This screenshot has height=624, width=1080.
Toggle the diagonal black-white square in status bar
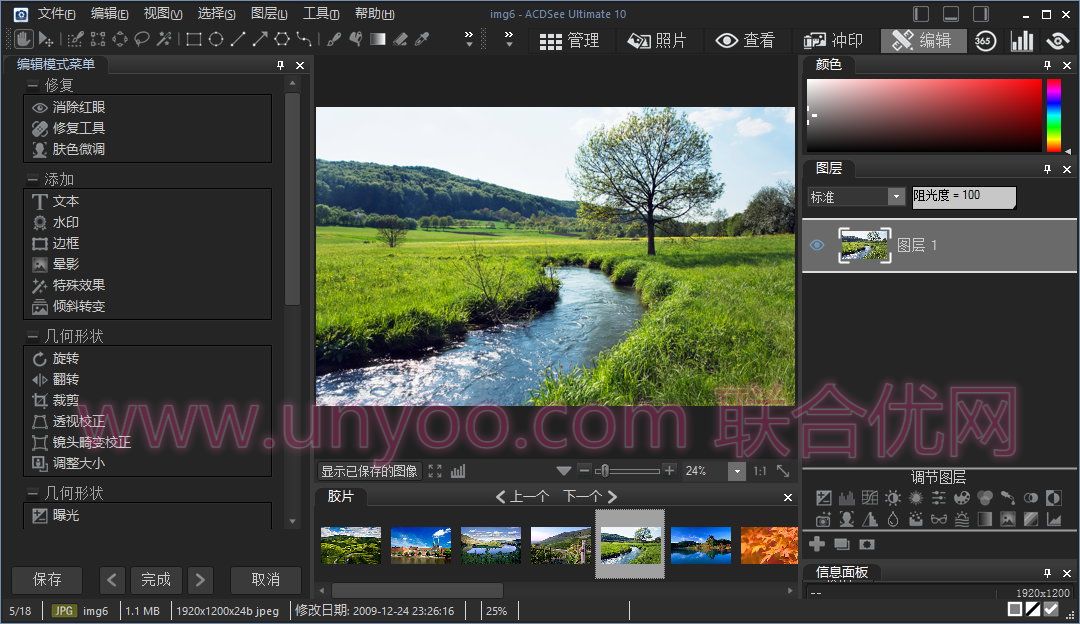(x=1032, y=609)
